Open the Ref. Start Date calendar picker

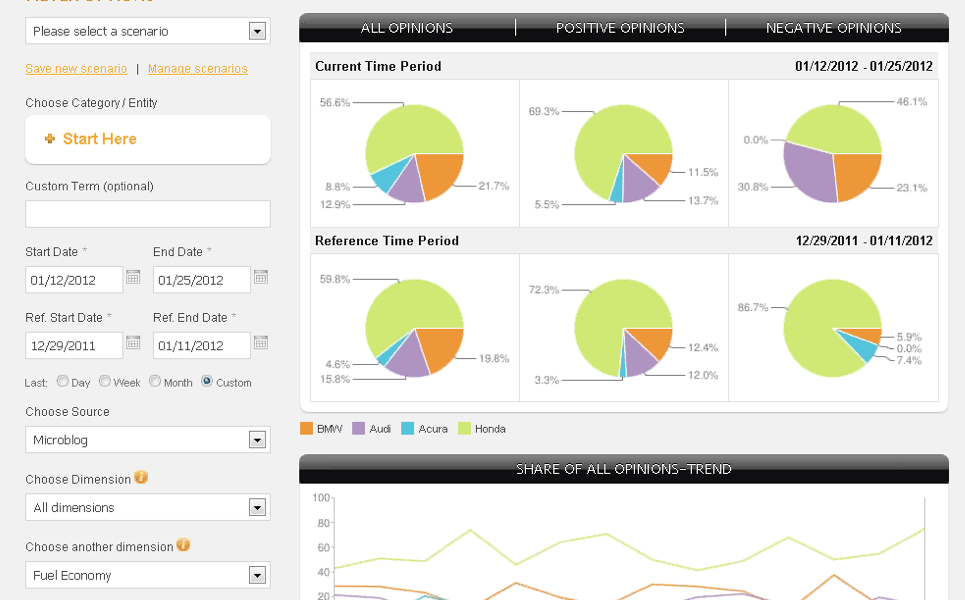click(x=133, y=344)
